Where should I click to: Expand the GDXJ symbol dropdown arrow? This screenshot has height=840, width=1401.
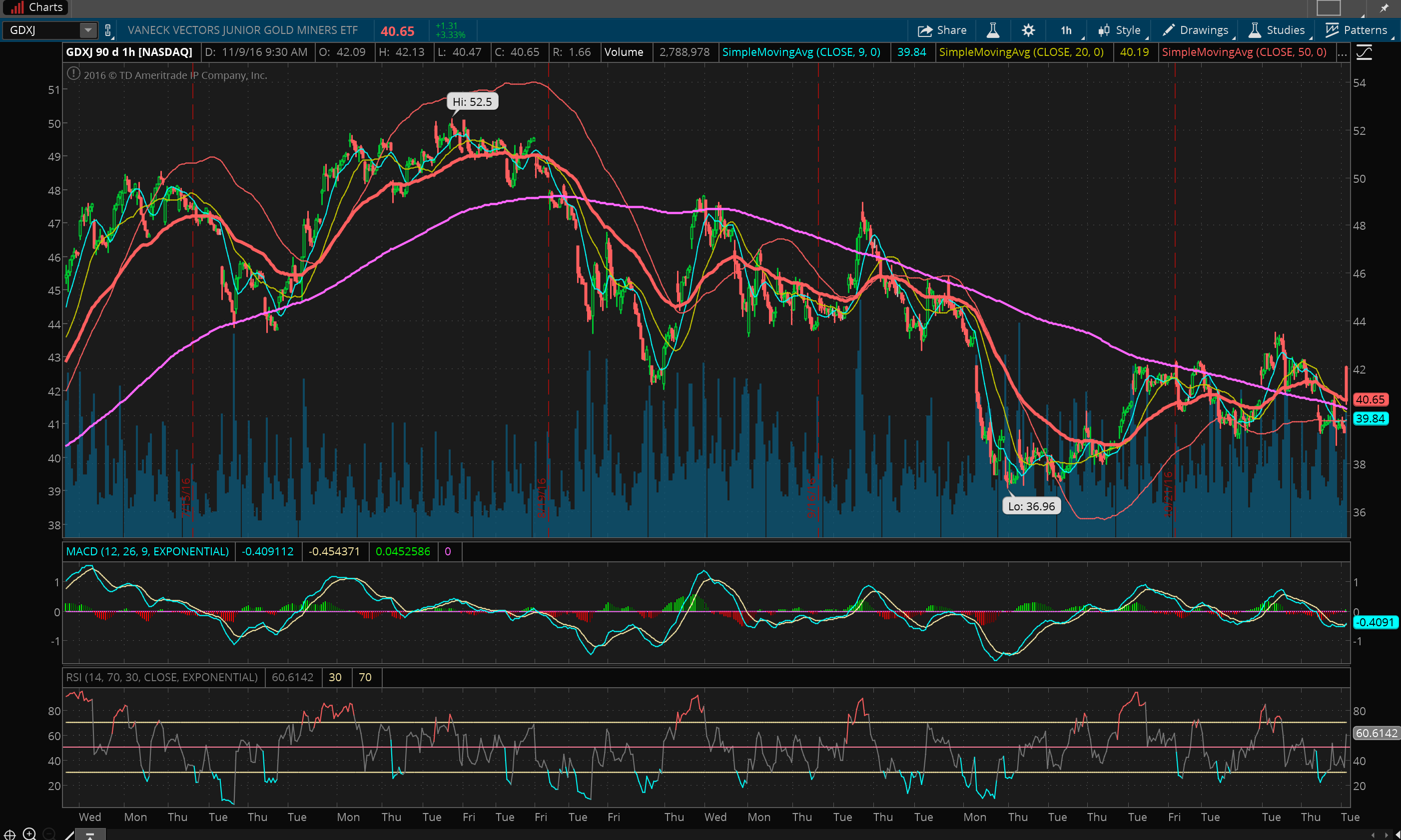click(88, 30)
